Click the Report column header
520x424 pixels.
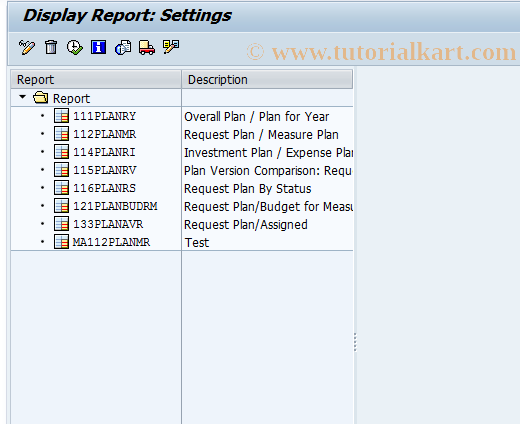pyautogui.click(x=96, y=79)
